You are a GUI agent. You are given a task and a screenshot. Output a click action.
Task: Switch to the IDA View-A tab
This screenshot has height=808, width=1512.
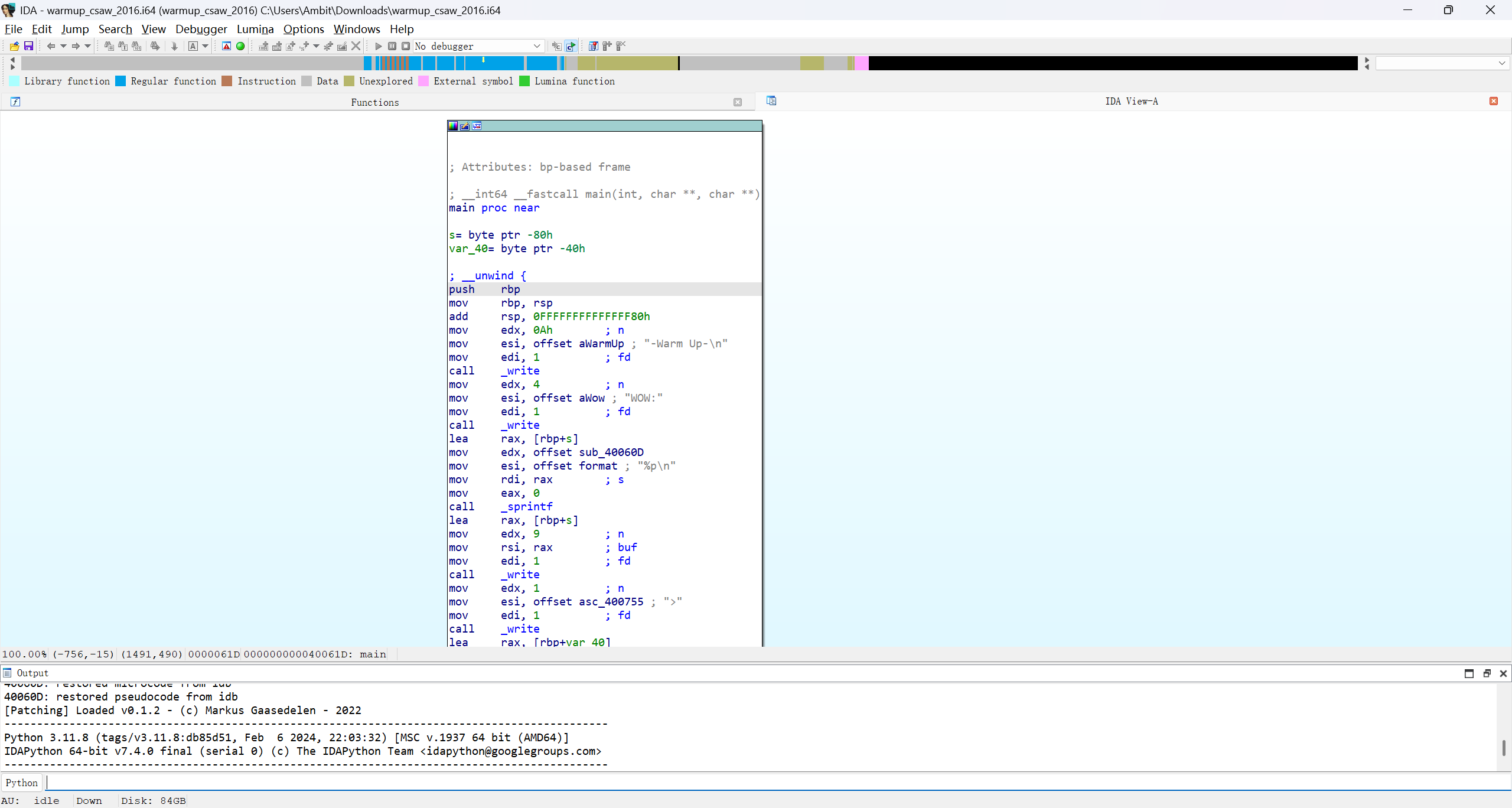click(x=1130, y=102)
